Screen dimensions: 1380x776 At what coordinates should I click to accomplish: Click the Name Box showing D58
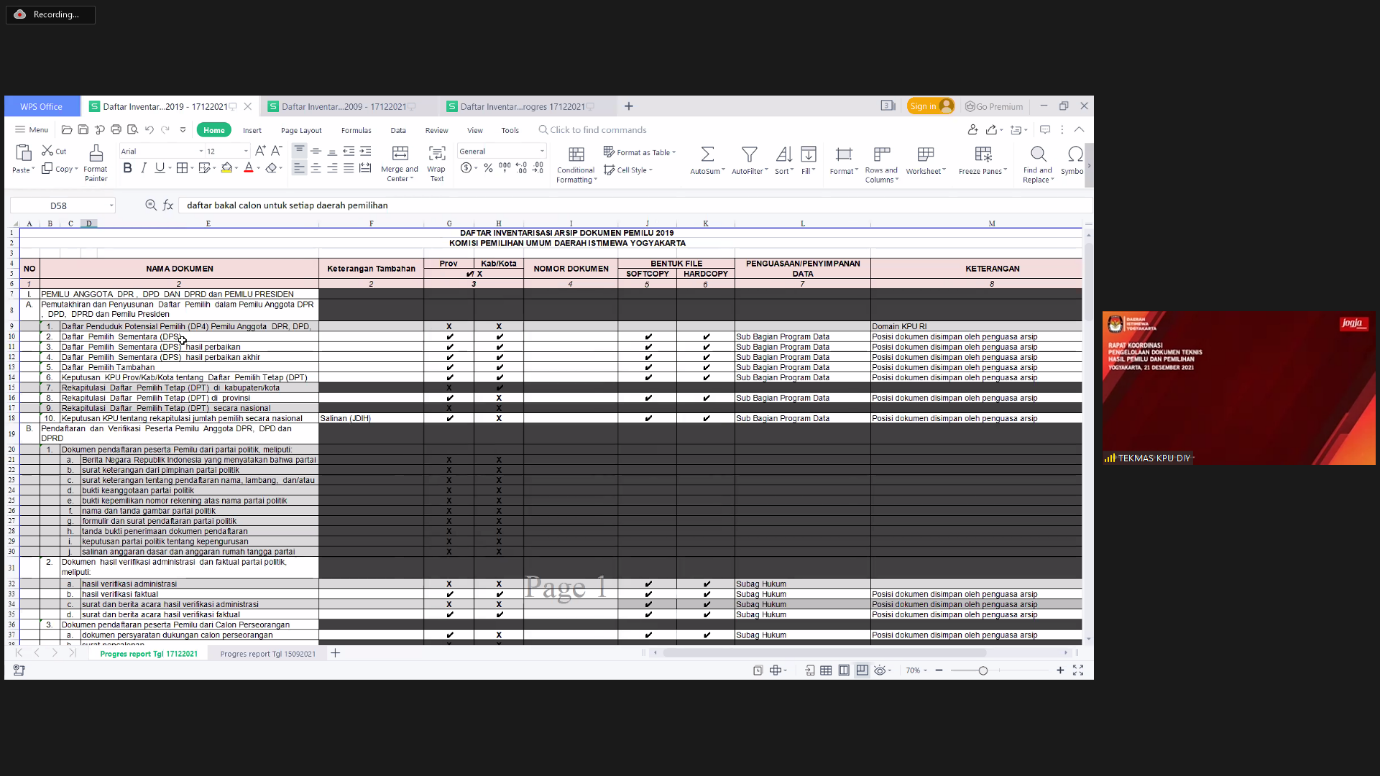[60, 205]
